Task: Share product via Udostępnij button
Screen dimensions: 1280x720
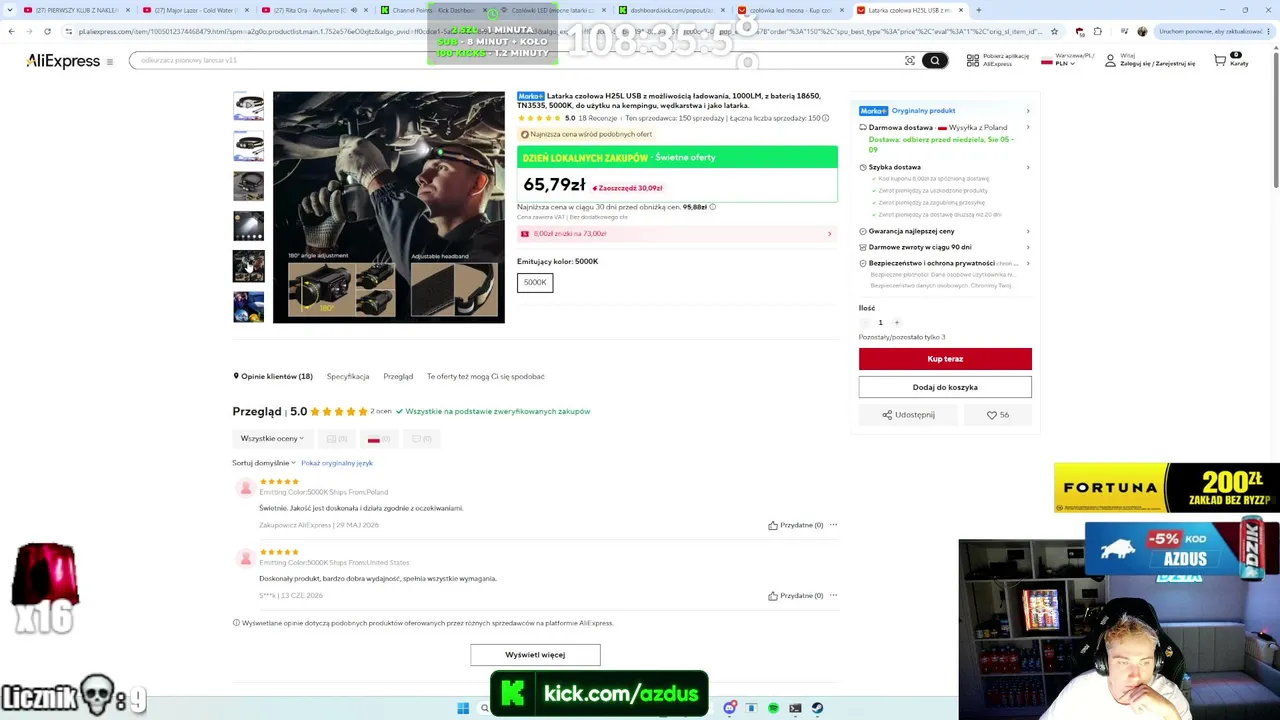Action: (x=908, y=415)
